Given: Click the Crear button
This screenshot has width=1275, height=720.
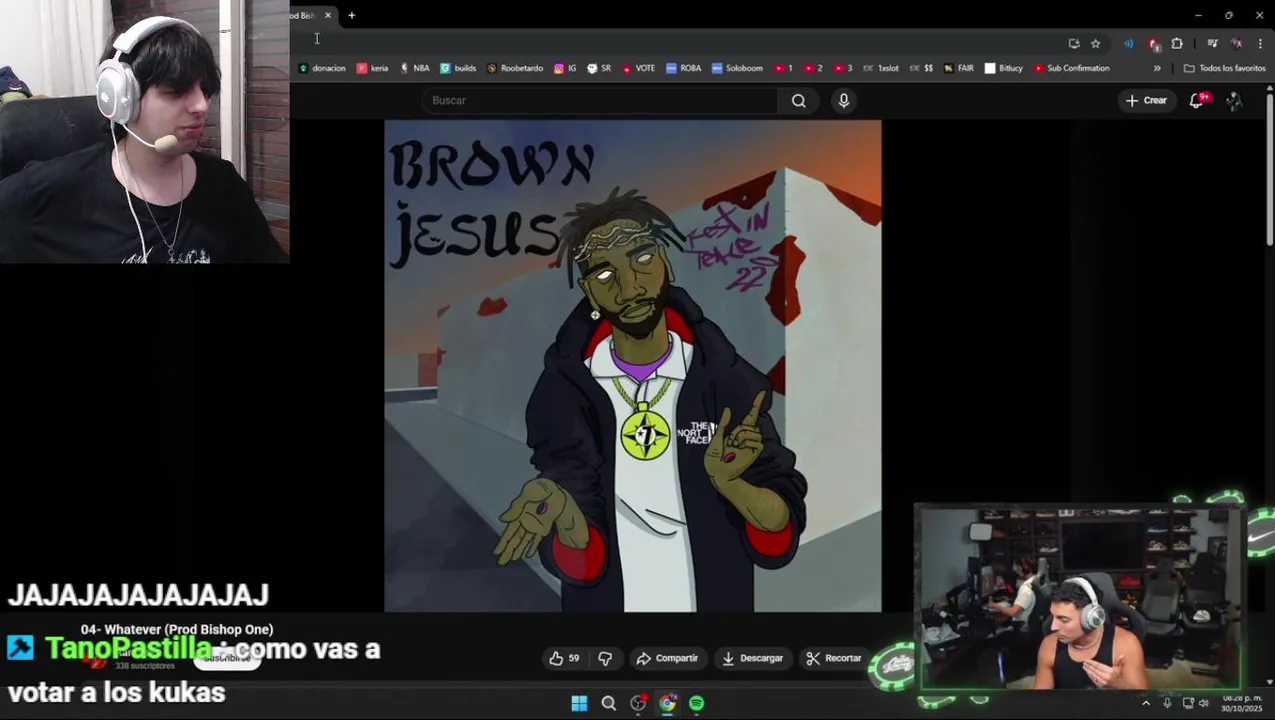Looking at the screenshot, I should (x=1146, y=100).
